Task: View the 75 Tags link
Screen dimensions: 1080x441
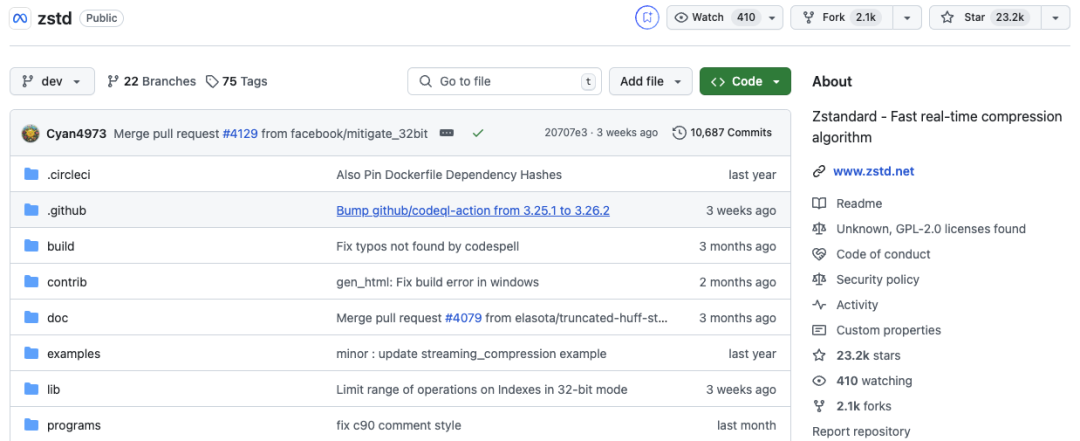Action: pyautogui.click(x=236, y=81)
